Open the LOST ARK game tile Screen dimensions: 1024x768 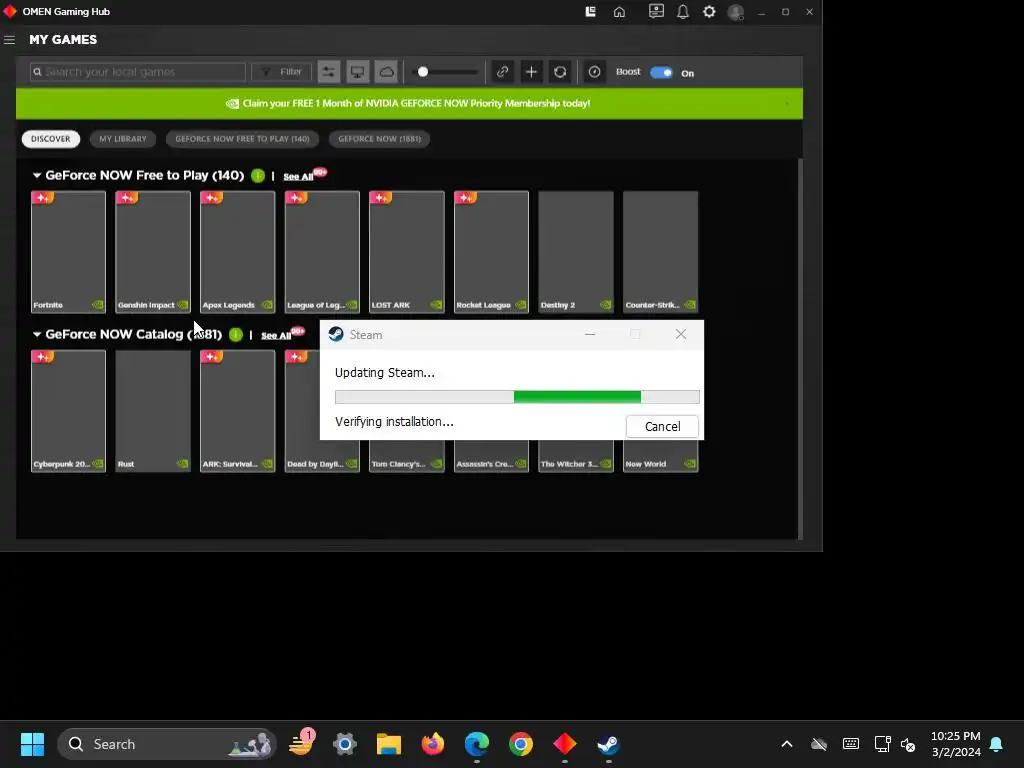pyautogui.click(x=407, y=252)
